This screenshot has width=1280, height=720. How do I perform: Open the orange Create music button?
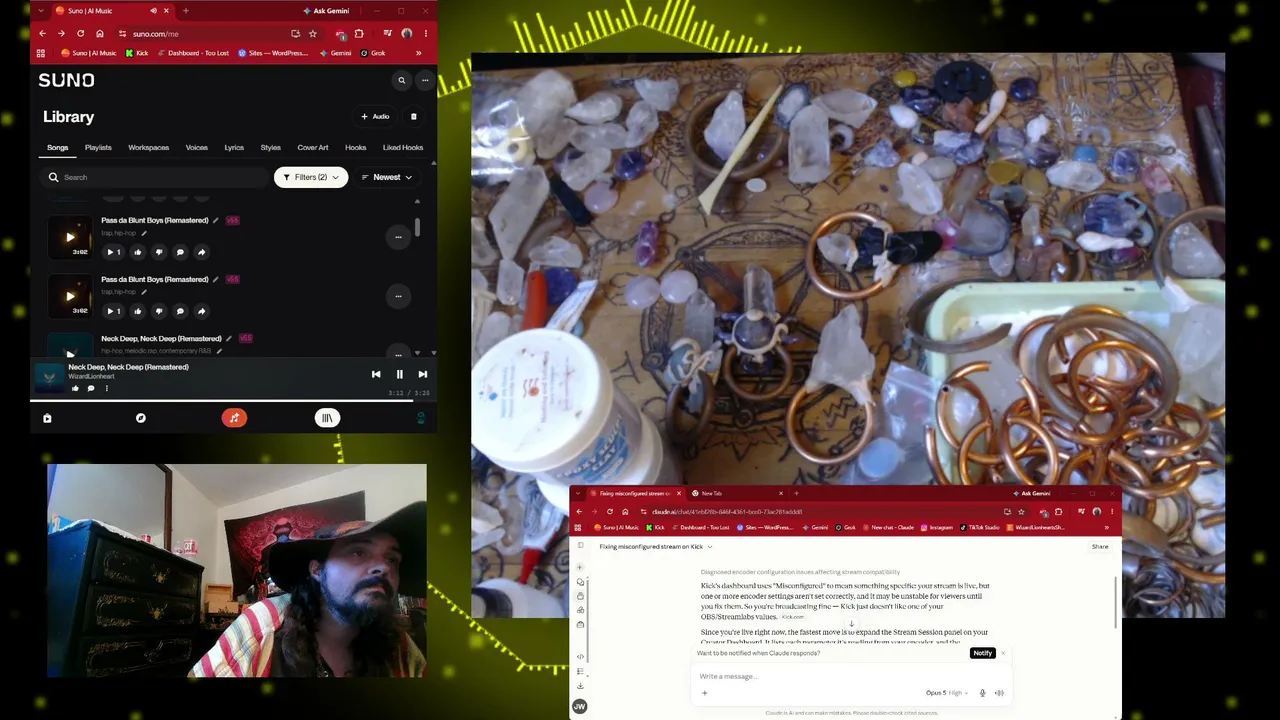pos(234,418)
